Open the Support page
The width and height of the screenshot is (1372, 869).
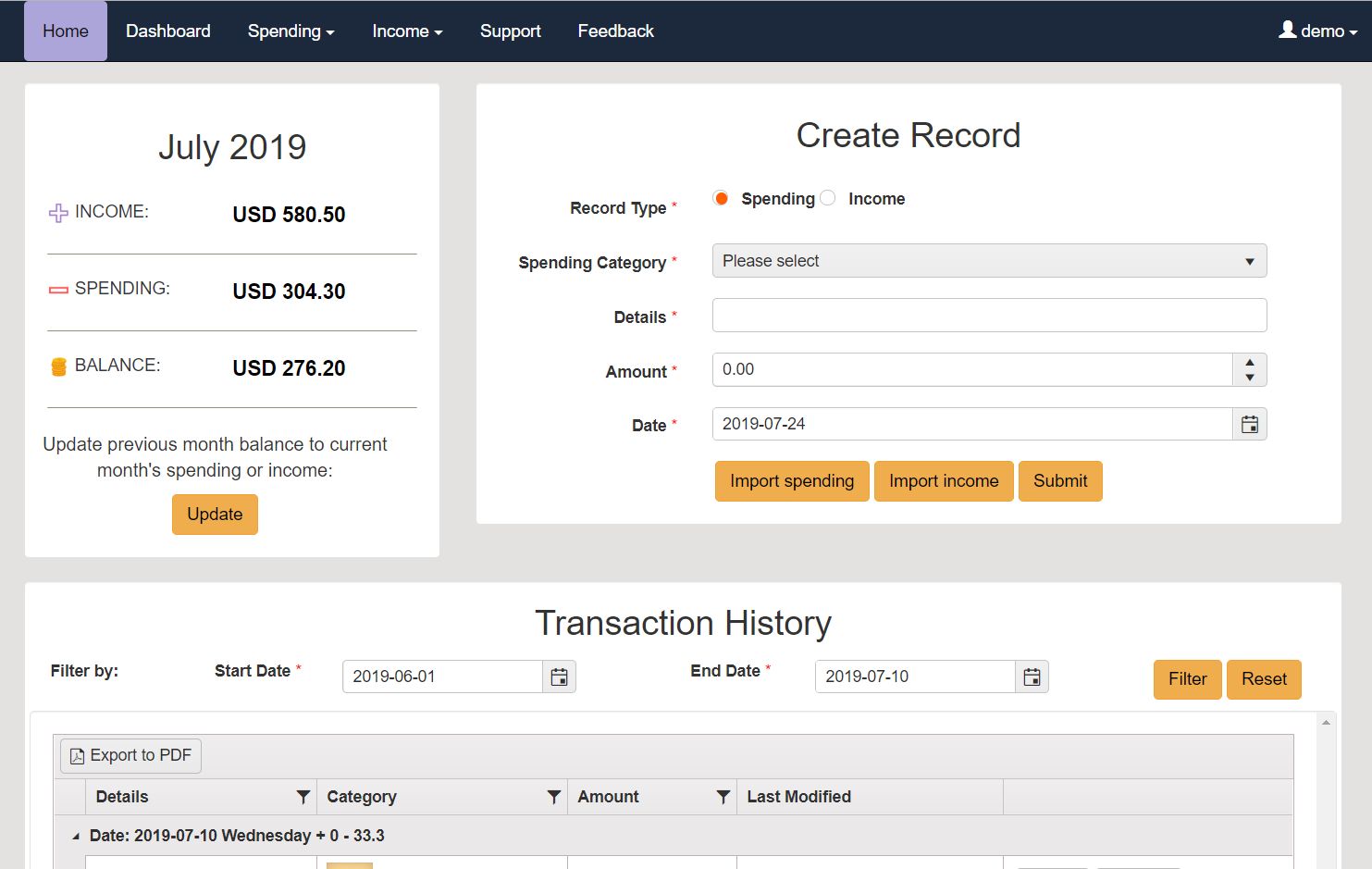(510, 31)
